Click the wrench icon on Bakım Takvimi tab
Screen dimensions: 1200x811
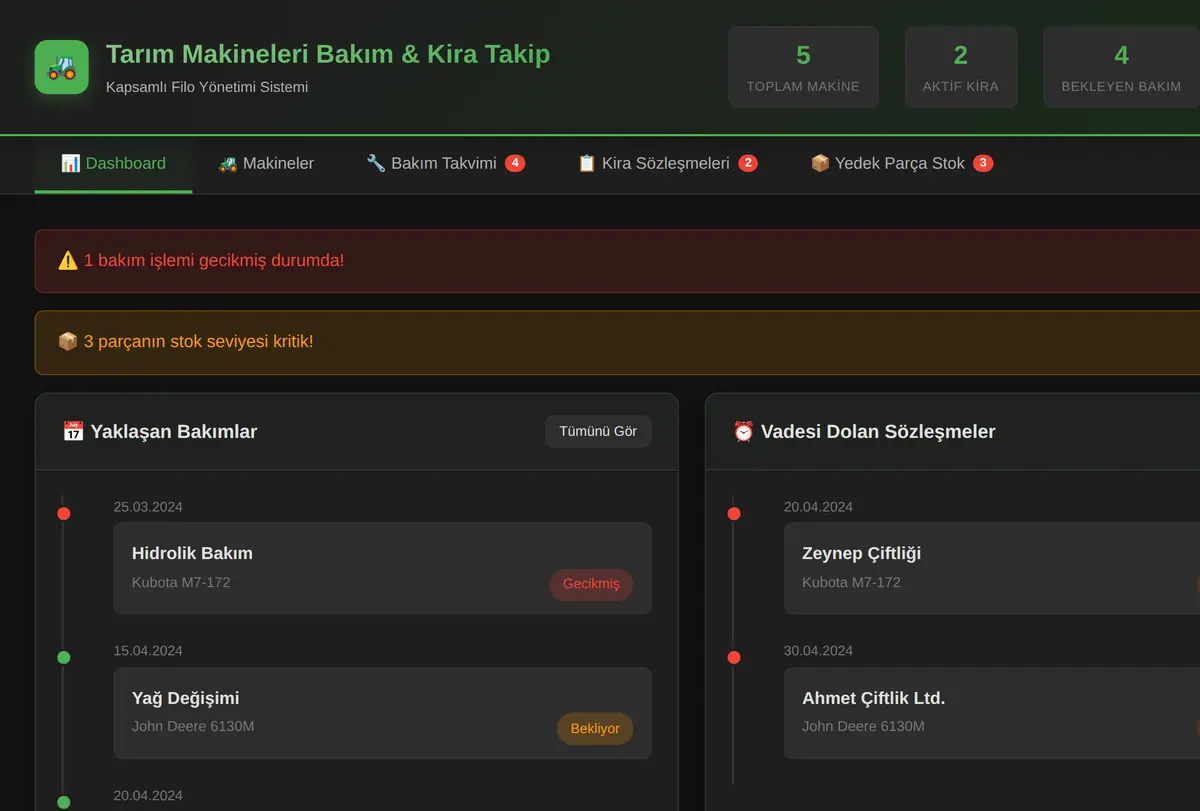click(x=376, y=163)
